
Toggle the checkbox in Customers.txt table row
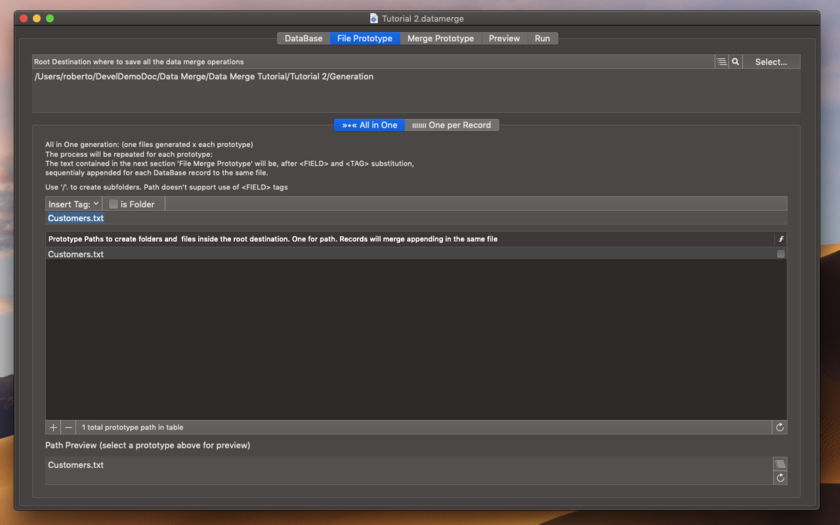tap(780, 254)
